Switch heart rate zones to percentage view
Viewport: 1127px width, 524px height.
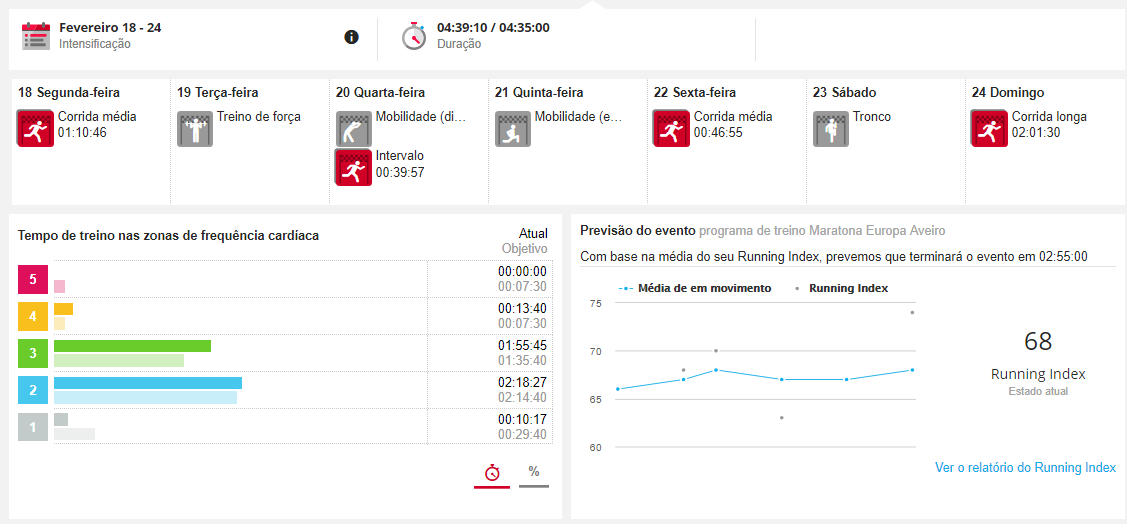click(x=534, y=473)
